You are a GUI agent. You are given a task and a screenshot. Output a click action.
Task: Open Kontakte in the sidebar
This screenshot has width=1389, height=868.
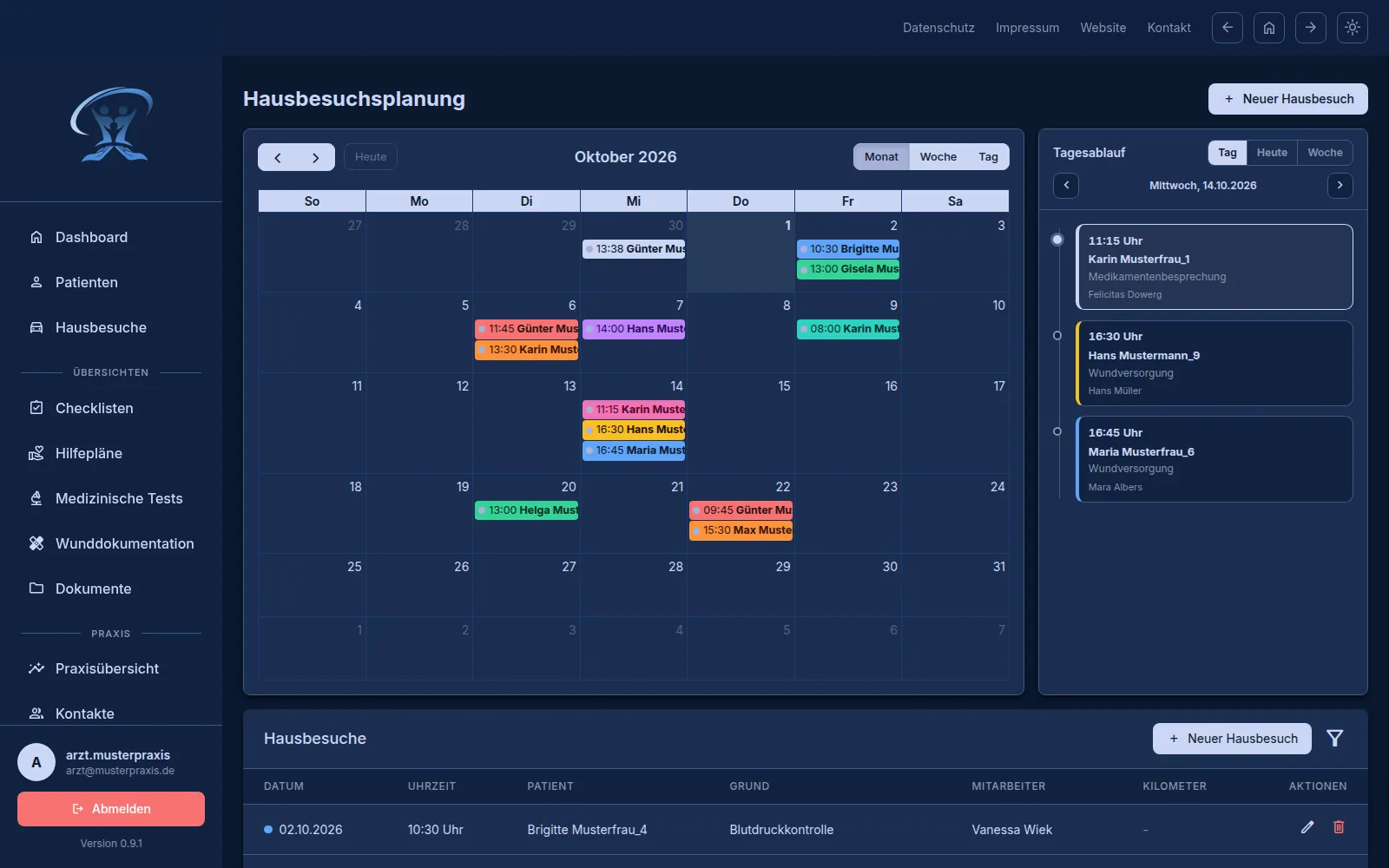coord(111,713)
